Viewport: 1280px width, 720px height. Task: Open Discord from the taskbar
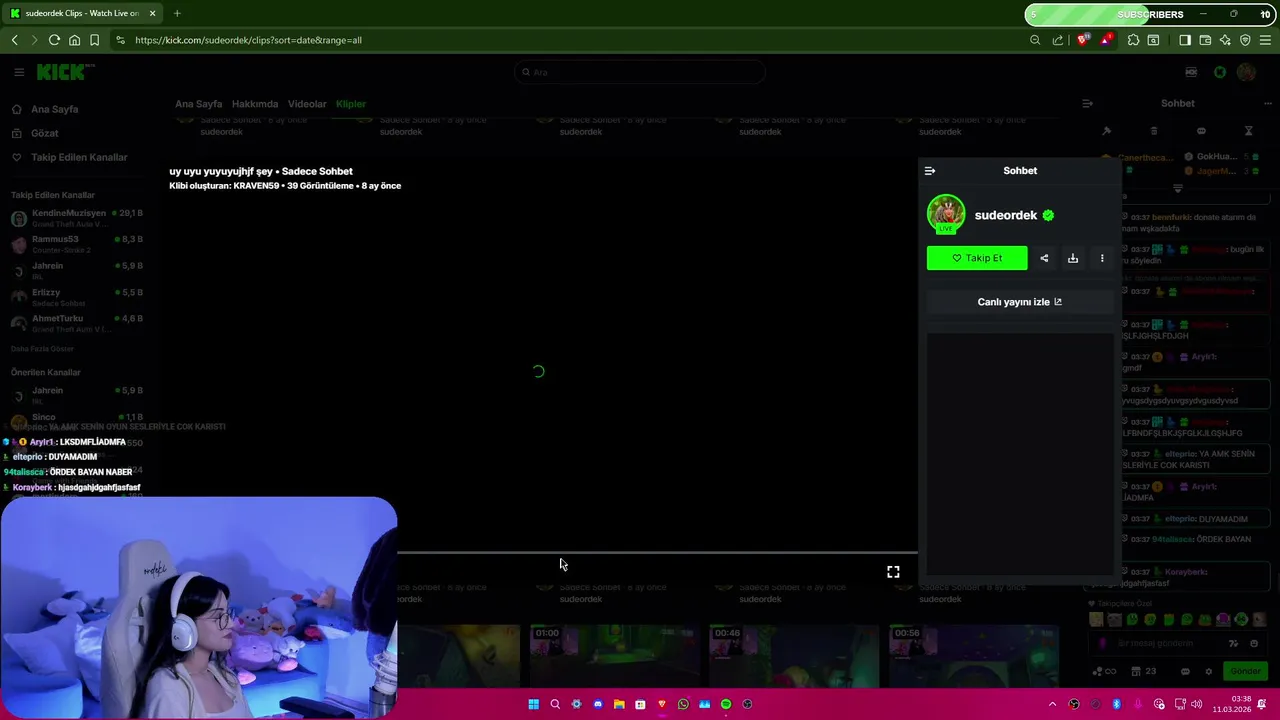click(598, 704)
